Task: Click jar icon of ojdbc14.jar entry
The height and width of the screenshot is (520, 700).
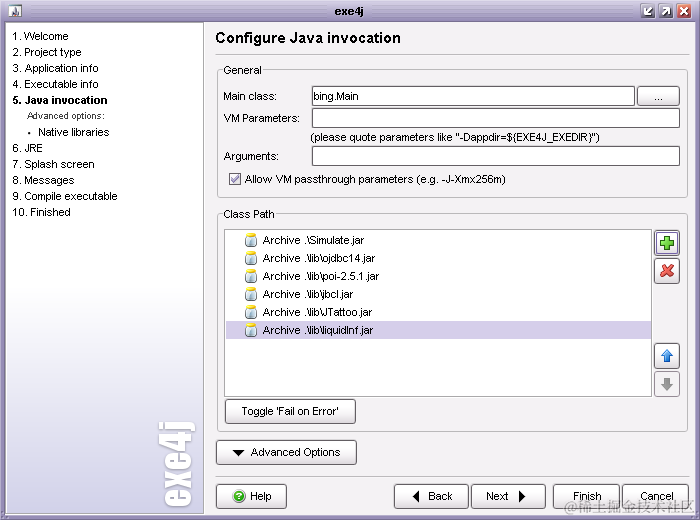Action: (x=251, y=258)
